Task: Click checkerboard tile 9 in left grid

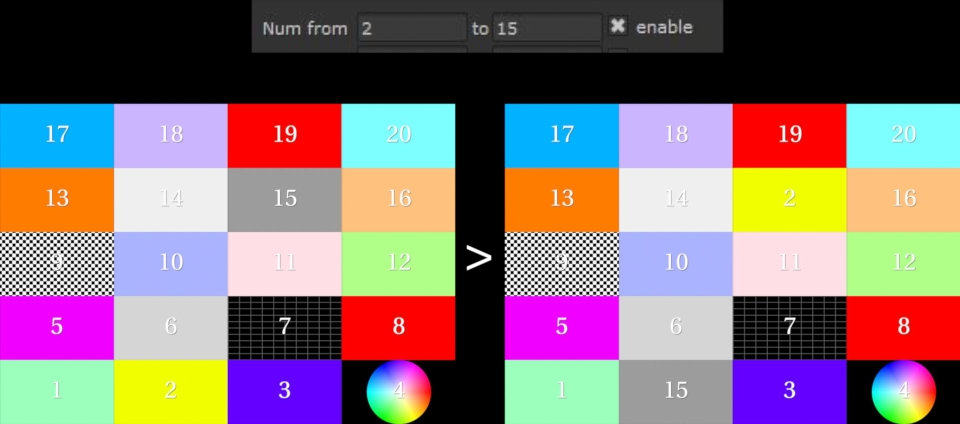Action: coord(57,263)
